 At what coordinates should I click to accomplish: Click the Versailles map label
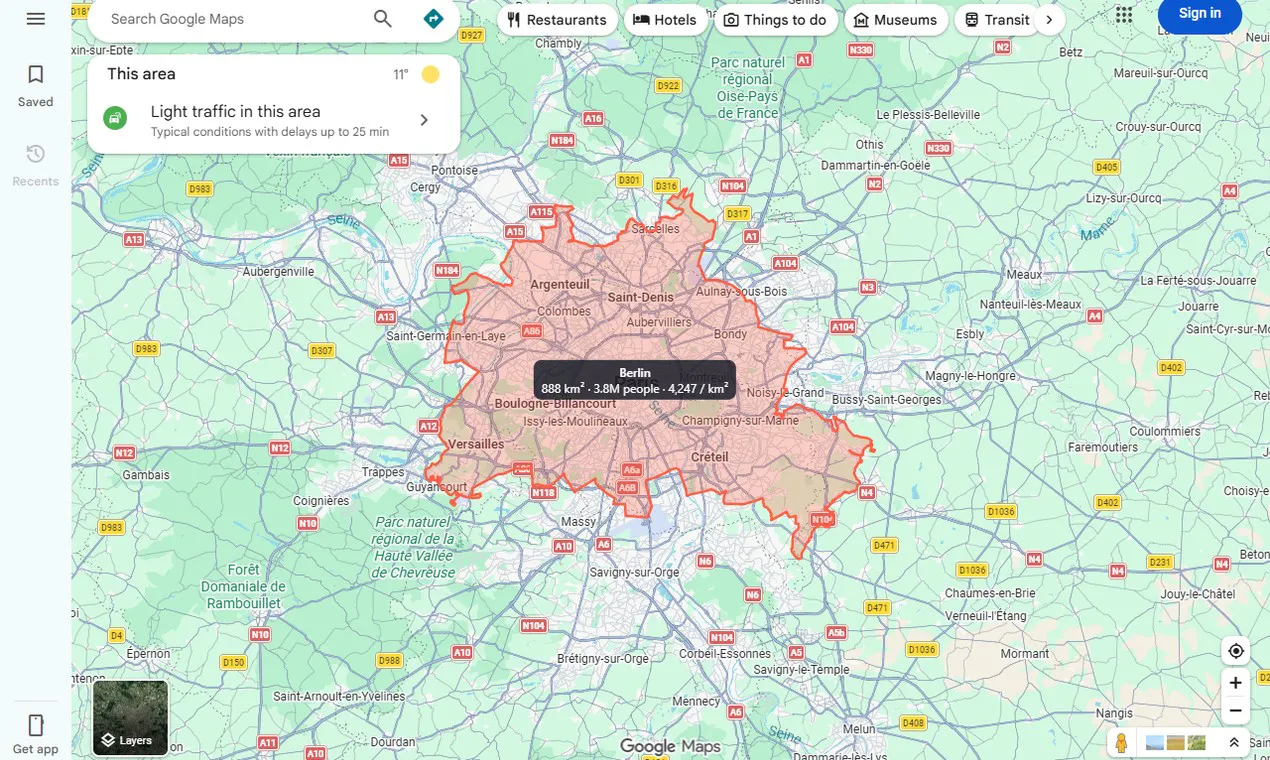(476, 444)
